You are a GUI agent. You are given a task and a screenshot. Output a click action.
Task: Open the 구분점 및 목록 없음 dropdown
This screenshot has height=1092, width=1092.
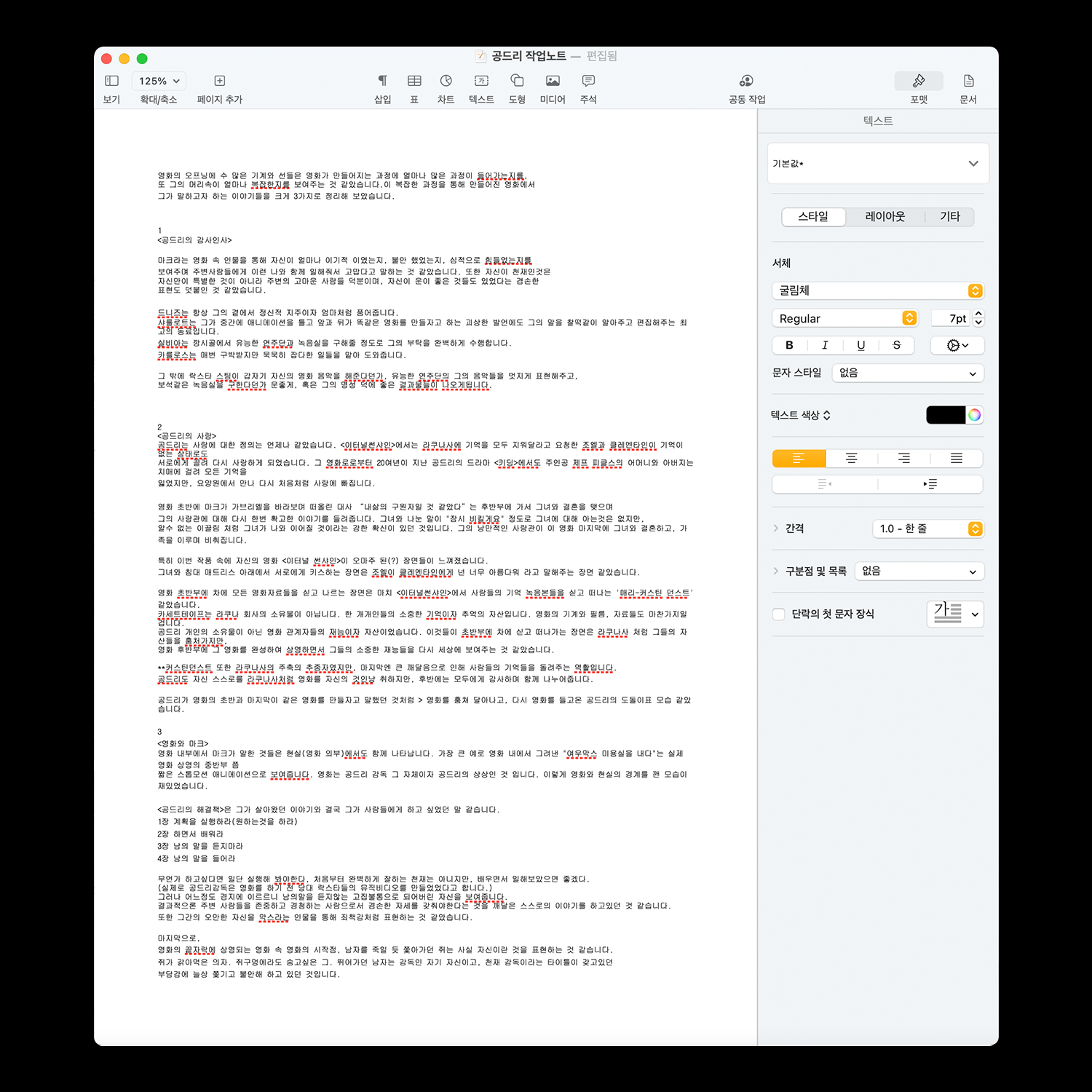919,571
